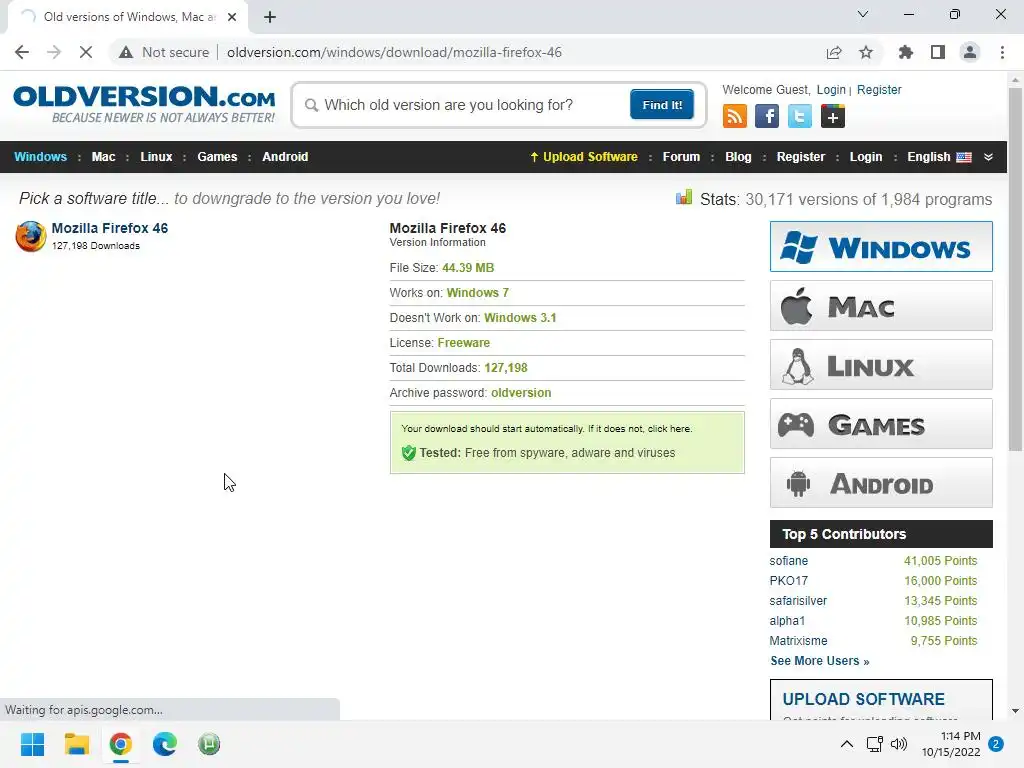Bookmark this page with star icon
Screen dimensions: 1024x768
[x=866, y=52]
